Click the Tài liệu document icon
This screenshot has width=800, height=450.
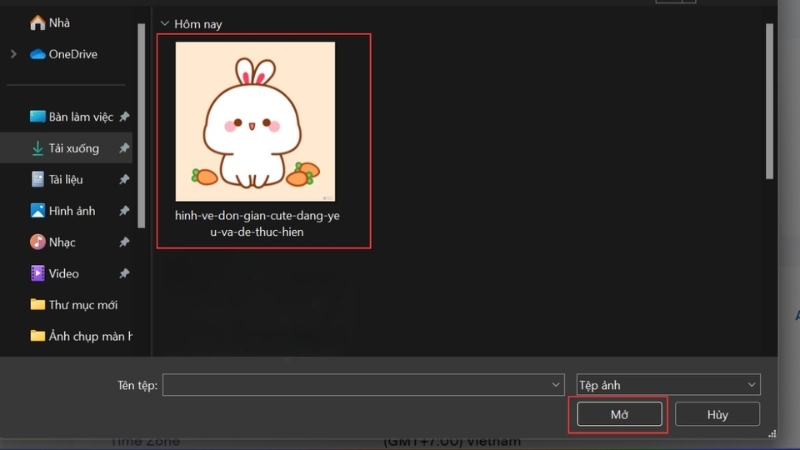click(x=38, y=179)
